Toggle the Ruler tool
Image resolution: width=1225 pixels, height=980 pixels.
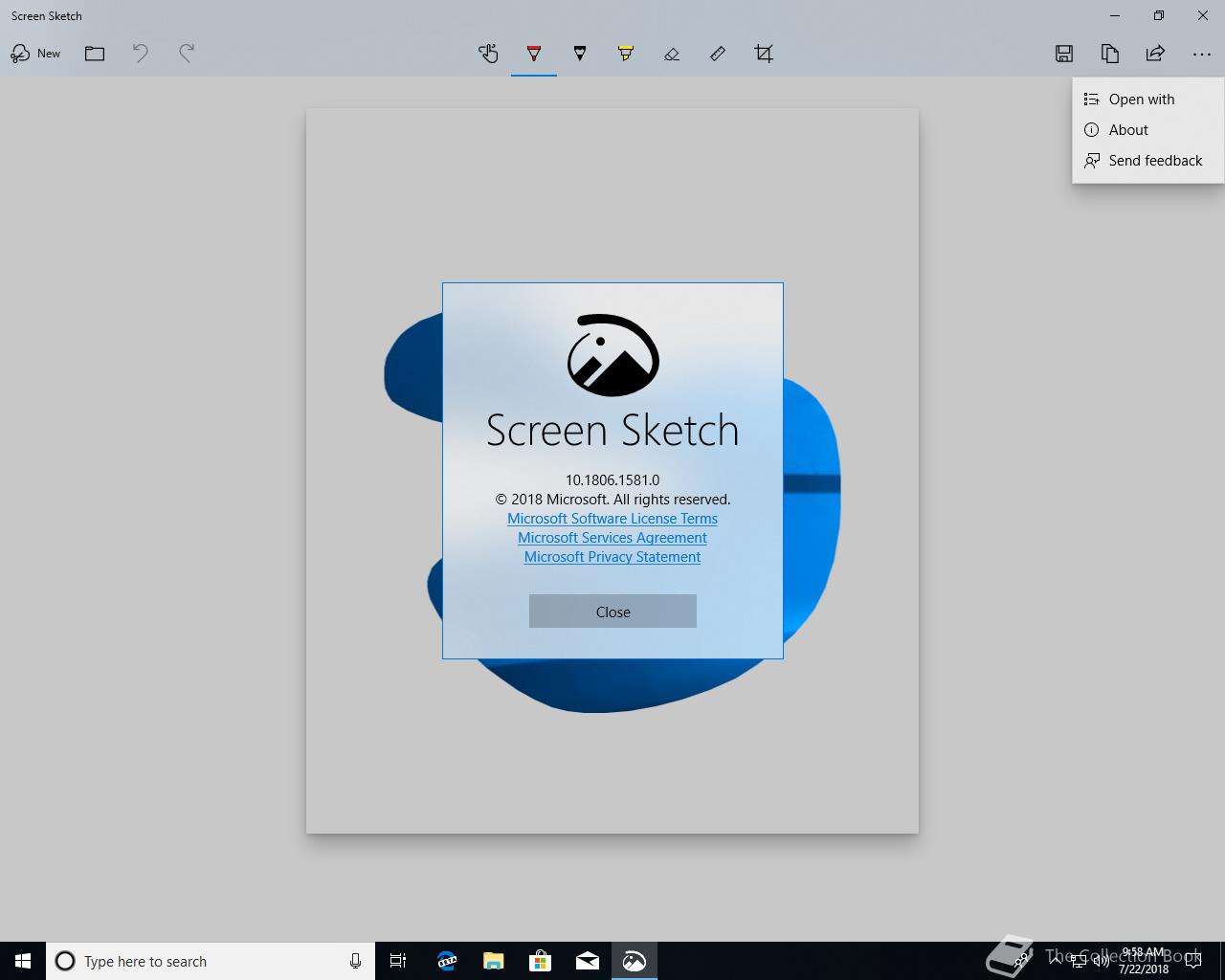[718, 54]
